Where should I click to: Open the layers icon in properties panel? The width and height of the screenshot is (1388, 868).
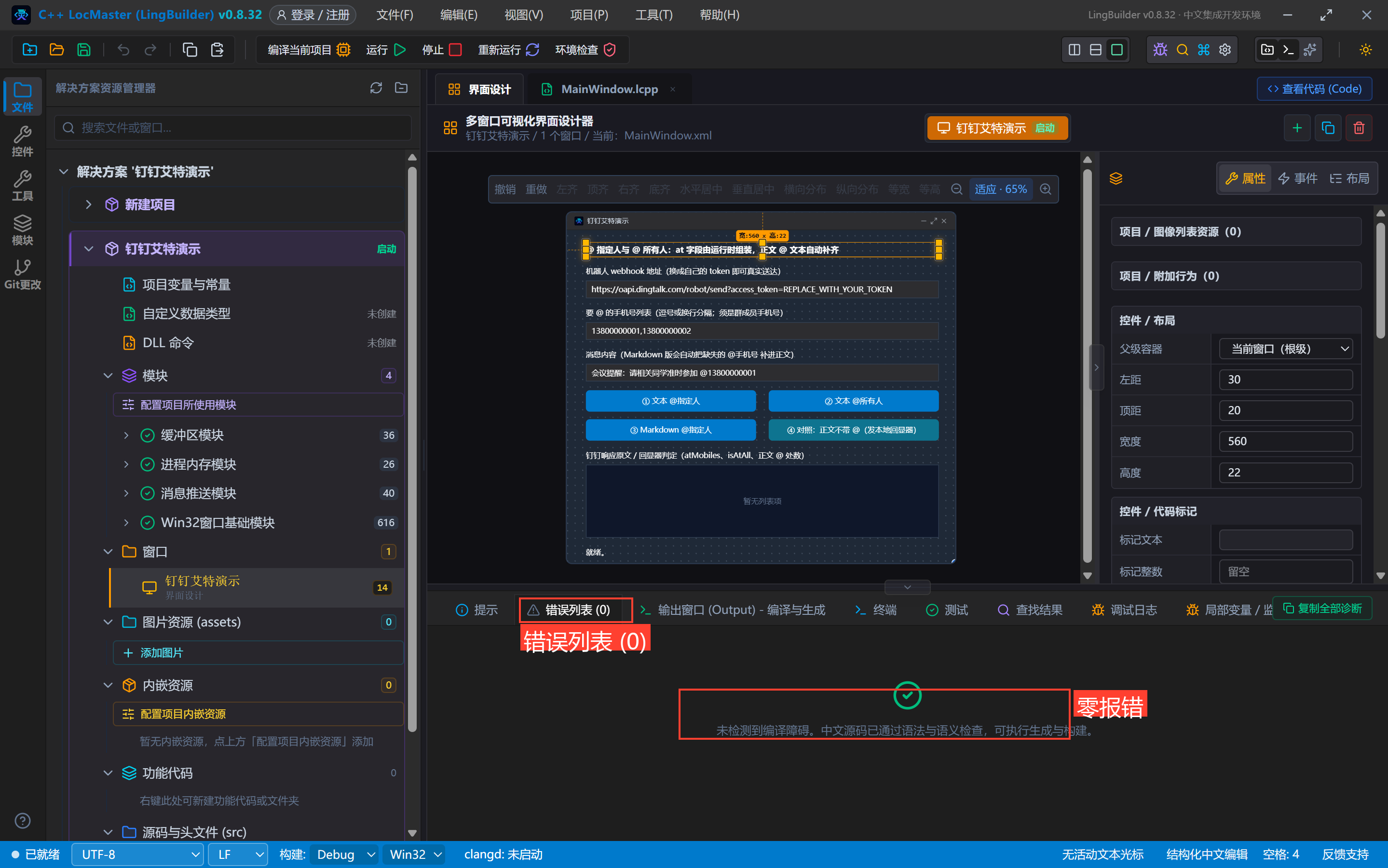point(1116,178)
